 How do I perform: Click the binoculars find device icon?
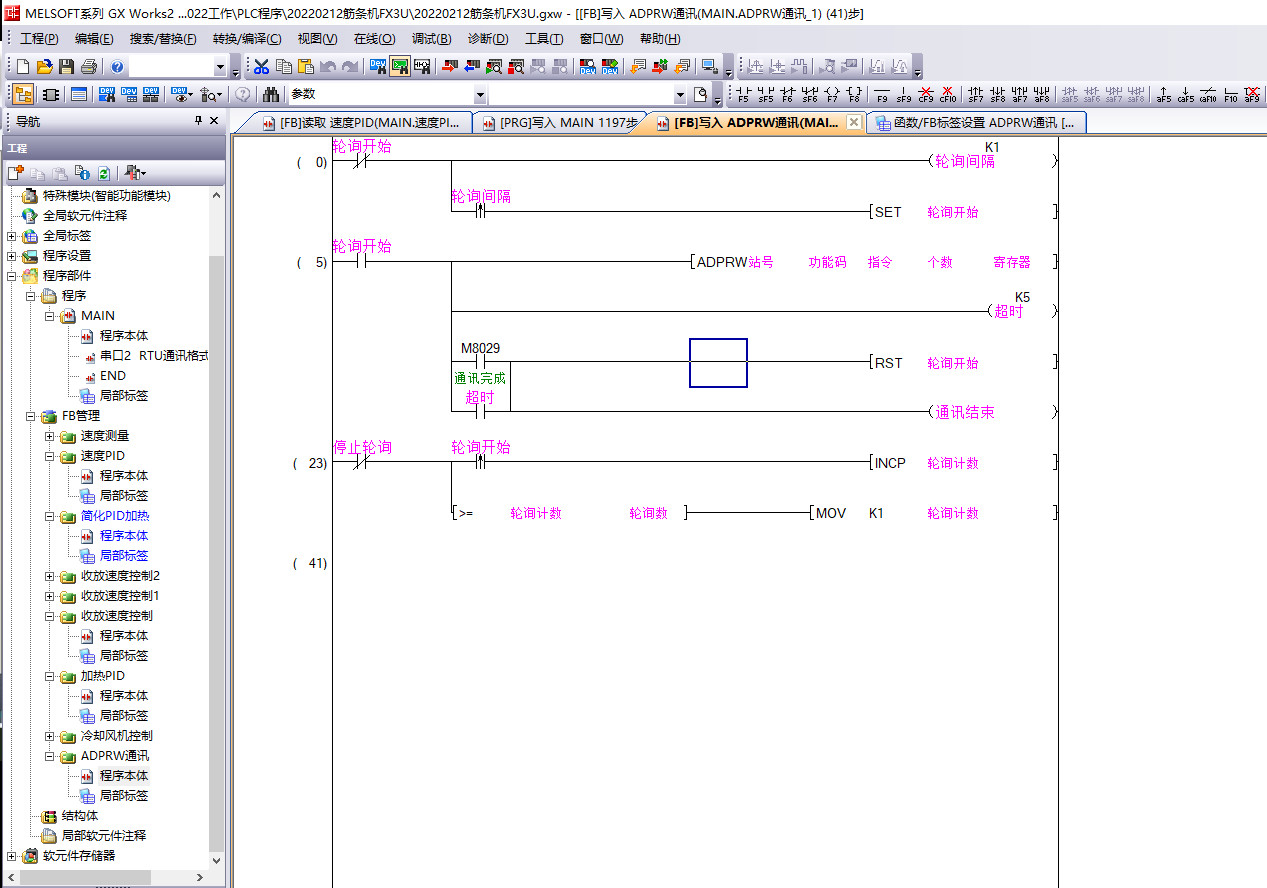pos(271,94)
